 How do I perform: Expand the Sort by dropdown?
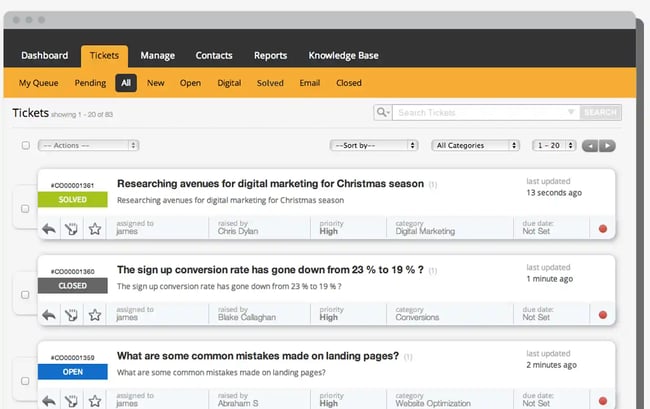pyautogui.click(x=373, y=146)
